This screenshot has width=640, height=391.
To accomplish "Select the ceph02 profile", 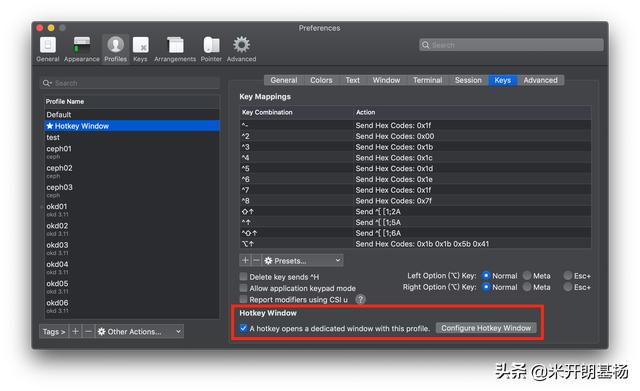I will 131,171.
